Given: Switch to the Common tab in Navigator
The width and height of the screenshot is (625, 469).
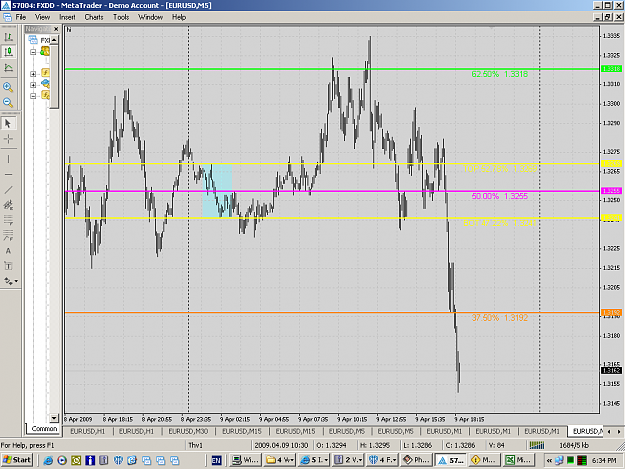Looking at the screenshot, I should pos(44,429).
